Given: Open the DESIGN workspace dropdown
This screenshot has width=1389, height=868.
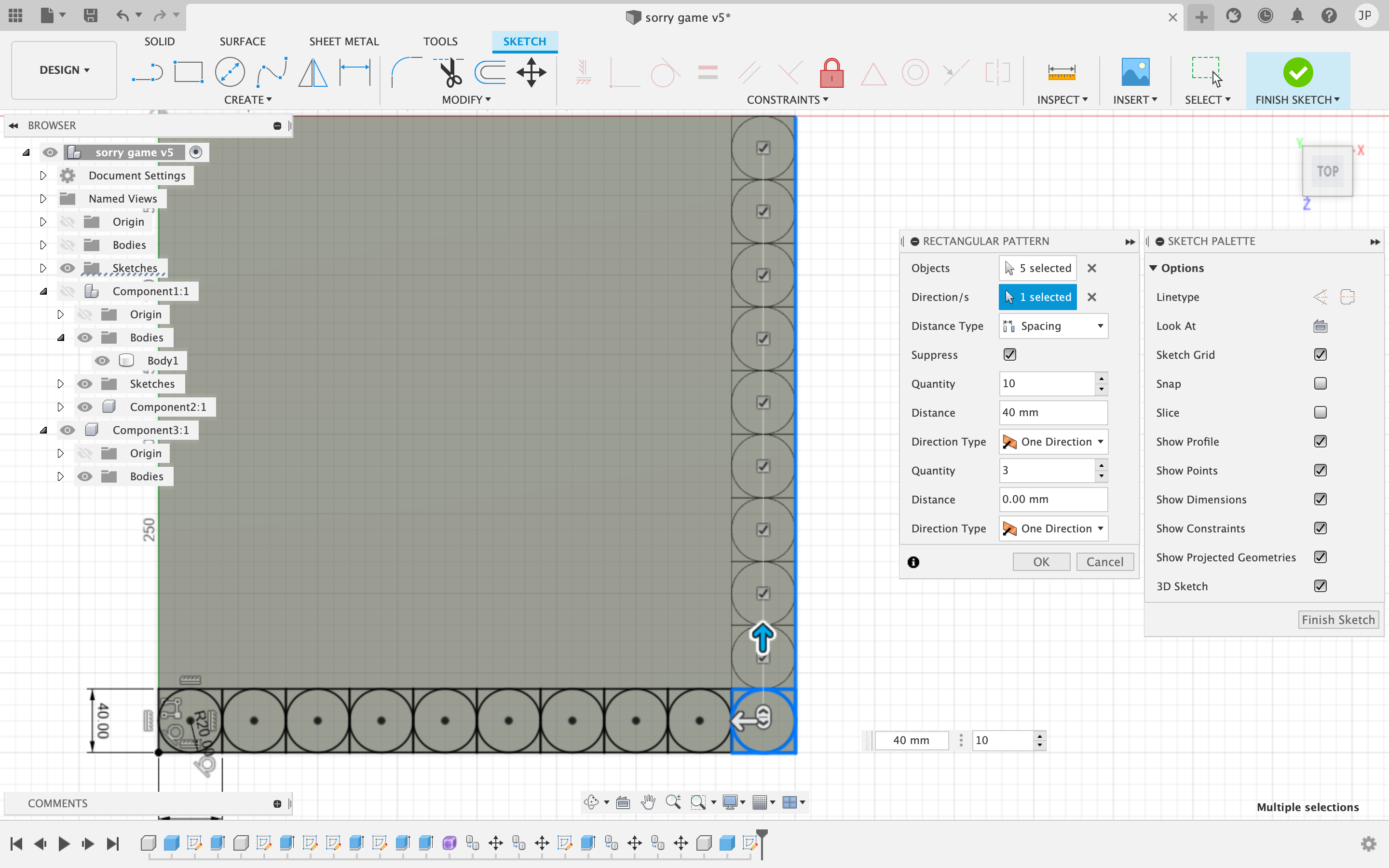Looking at the screenshot, I should 64,70.
